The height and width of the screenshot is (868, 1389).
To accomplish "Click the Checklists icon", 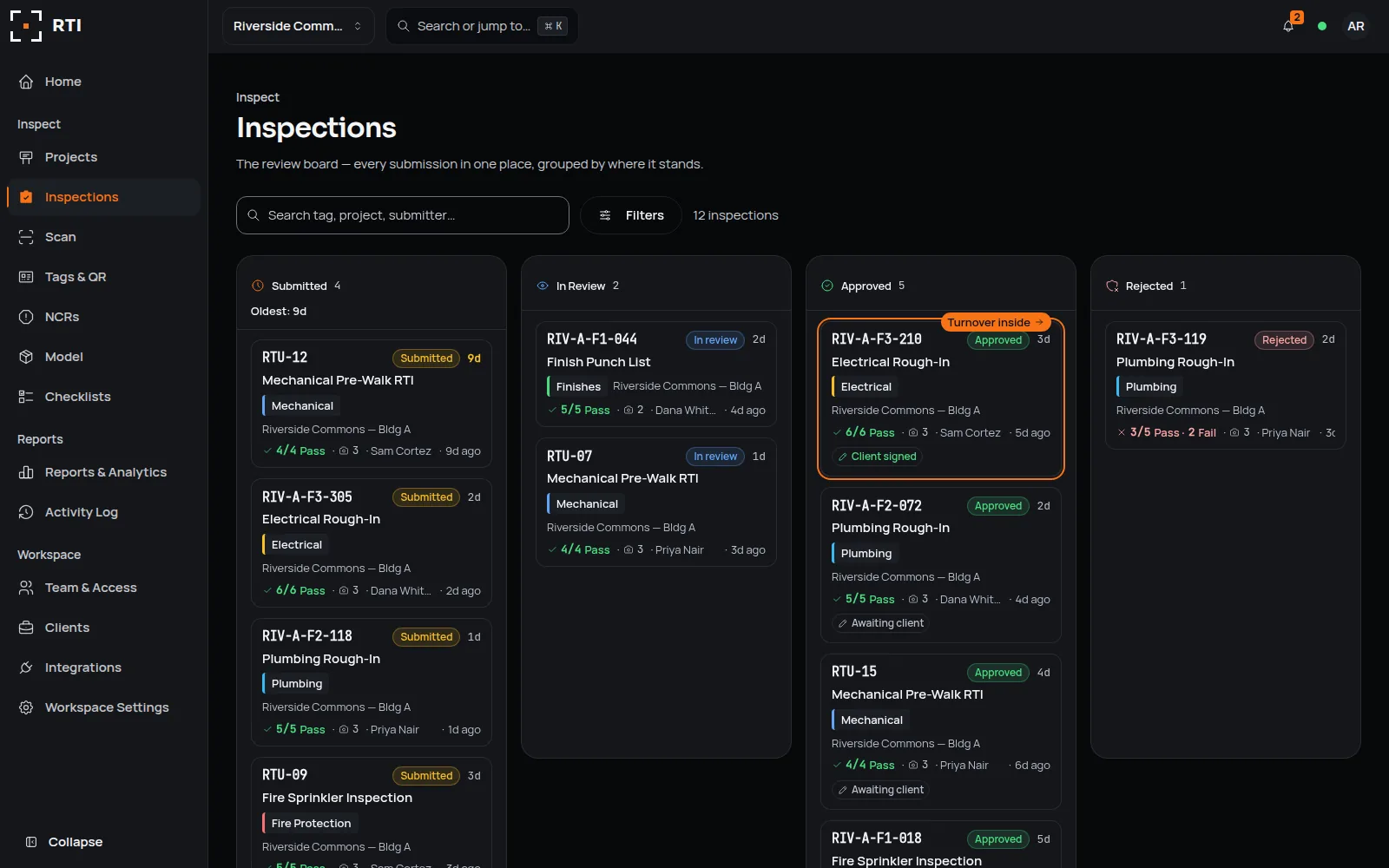I will (26, 397).
